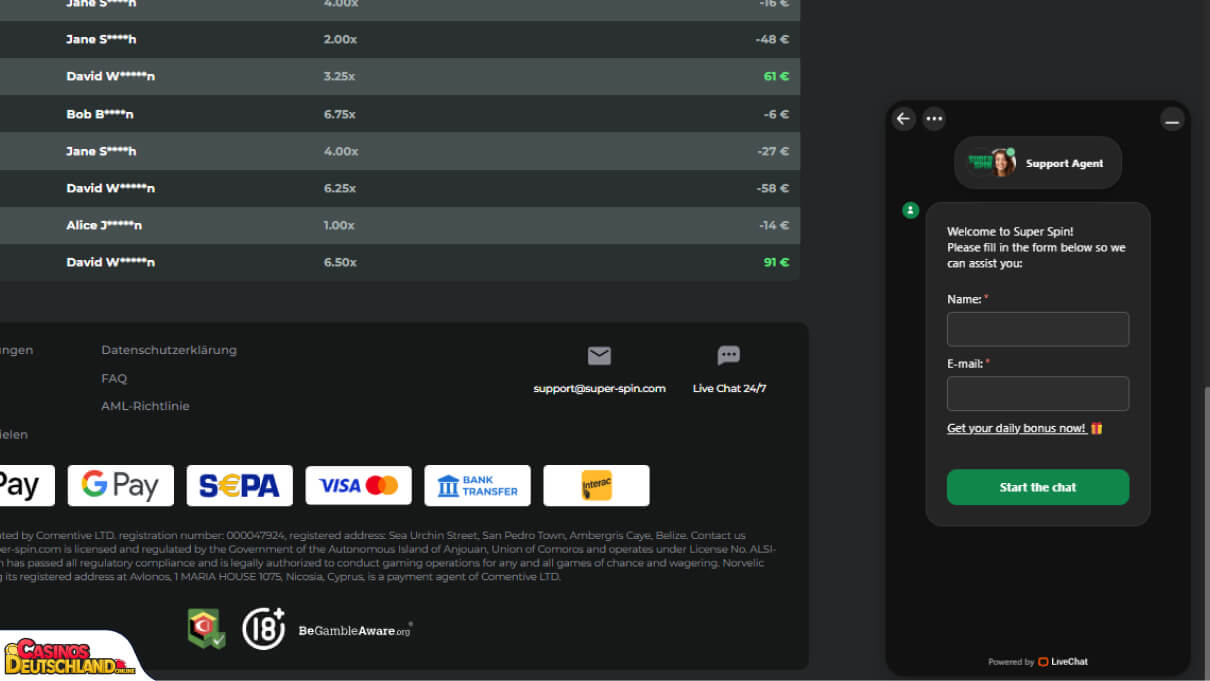Click the Visa Mastercard payment logo

(359, 486)
